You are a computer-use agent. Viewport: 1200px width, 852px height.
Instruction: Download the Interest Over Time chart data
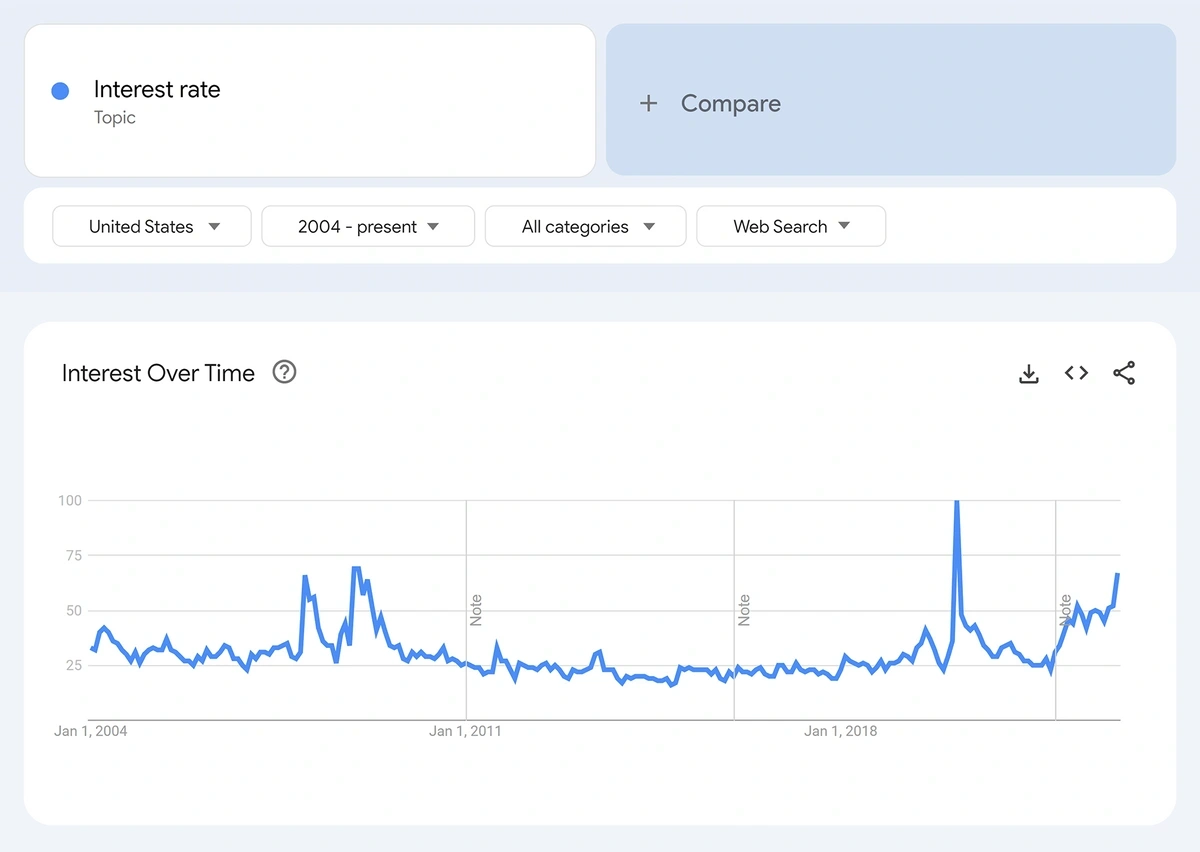click(1028, 374)
